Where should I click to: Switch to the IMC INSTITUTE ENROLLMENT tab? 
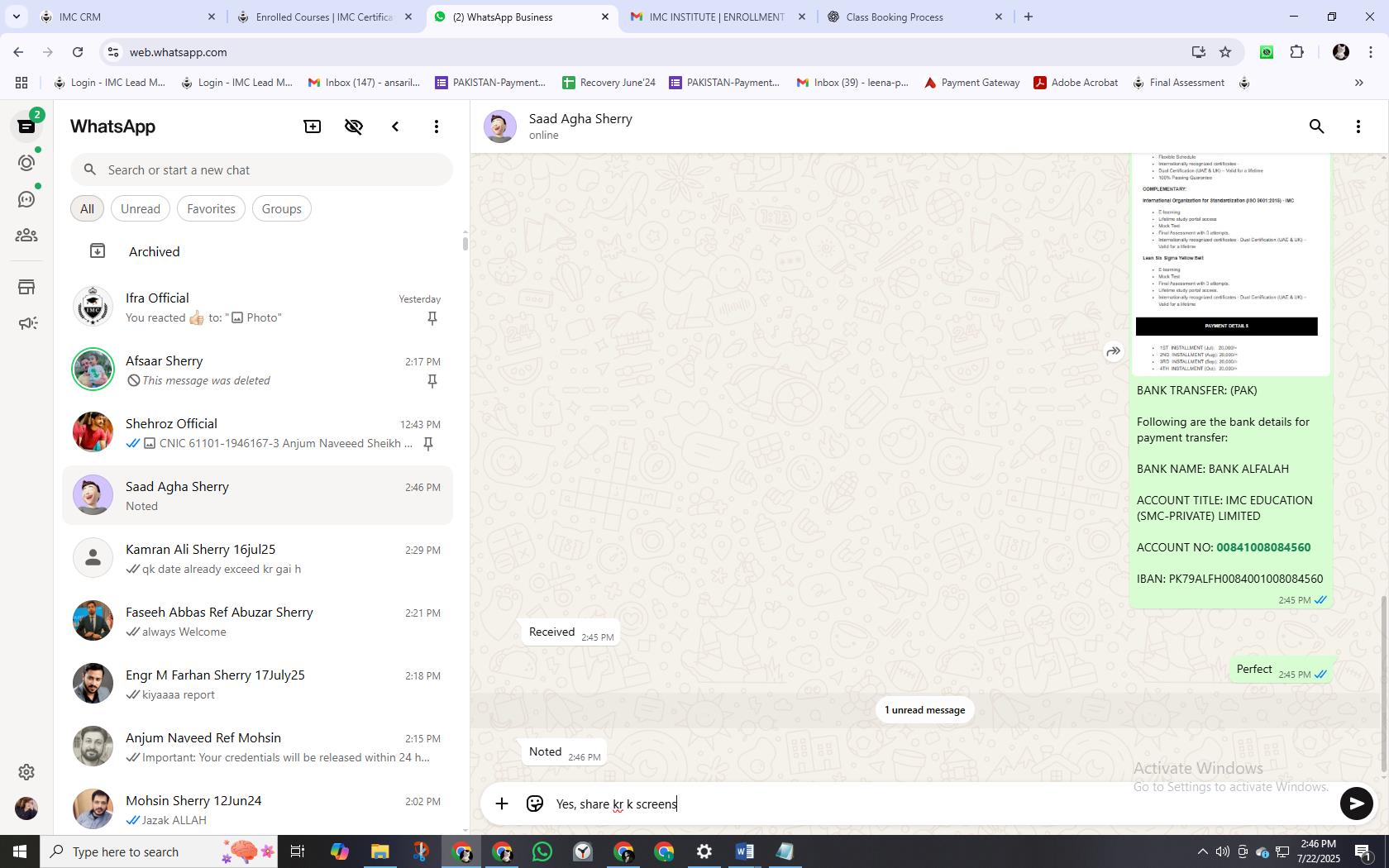point(717,17)
